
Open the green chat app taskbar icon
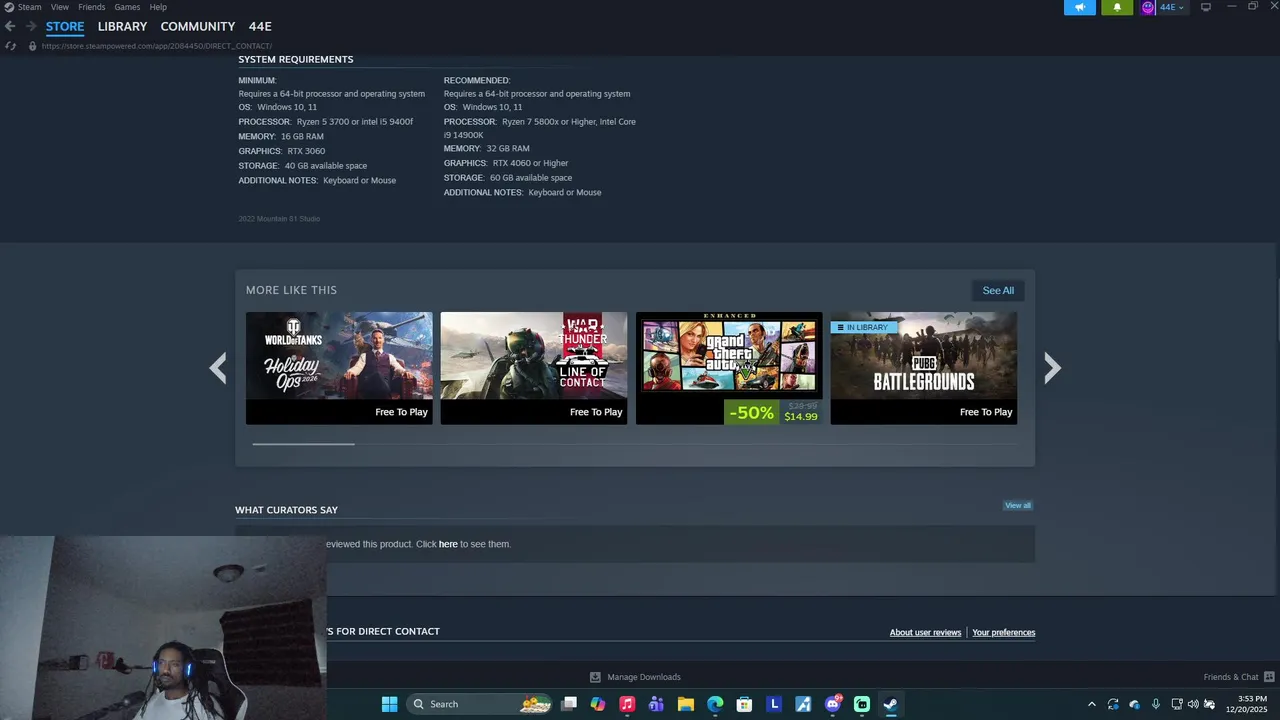click(861, 704)
